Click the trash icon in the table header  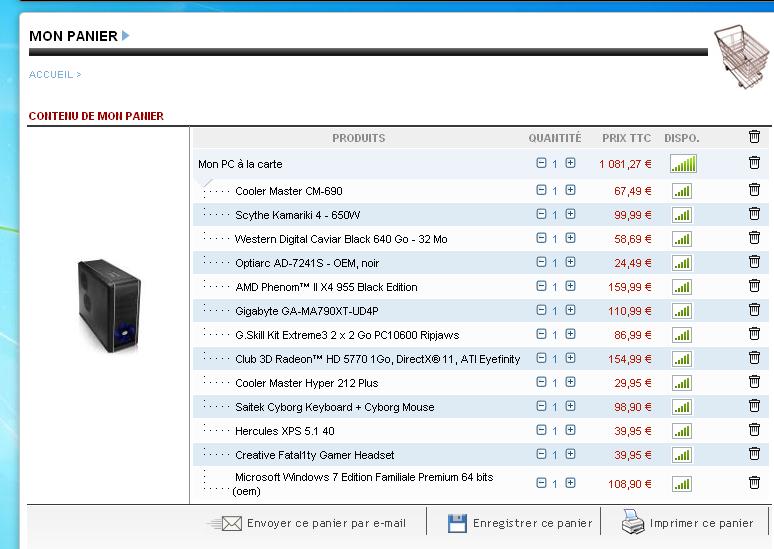[754, 137]
